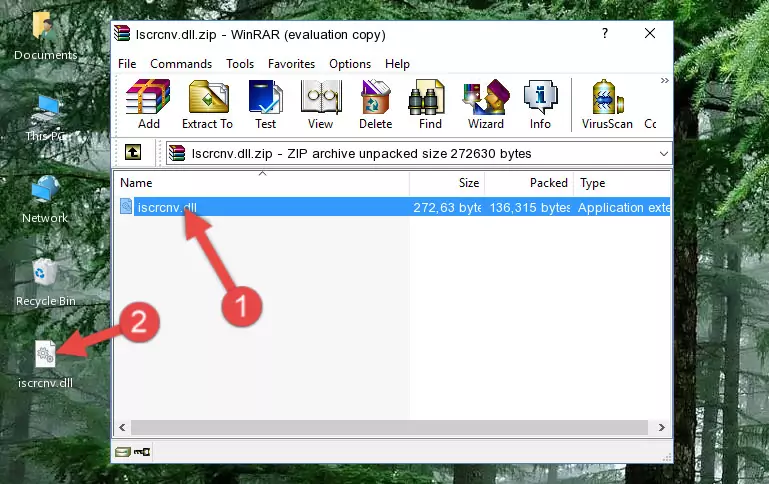This screenshot has height=484, width=769.
Task: Select the iscrcnv.dll file row
Action: tap(394, 207)
